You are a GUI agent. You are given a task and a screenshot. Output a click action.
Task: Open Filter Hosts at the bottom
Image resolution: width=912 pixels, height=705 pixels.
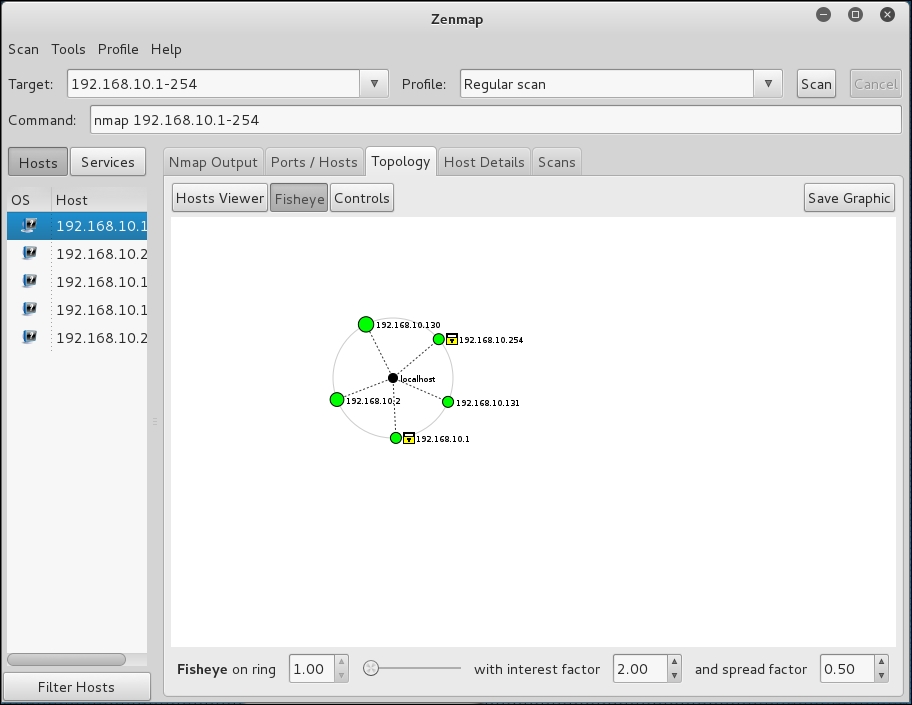[x=76, y=687]
